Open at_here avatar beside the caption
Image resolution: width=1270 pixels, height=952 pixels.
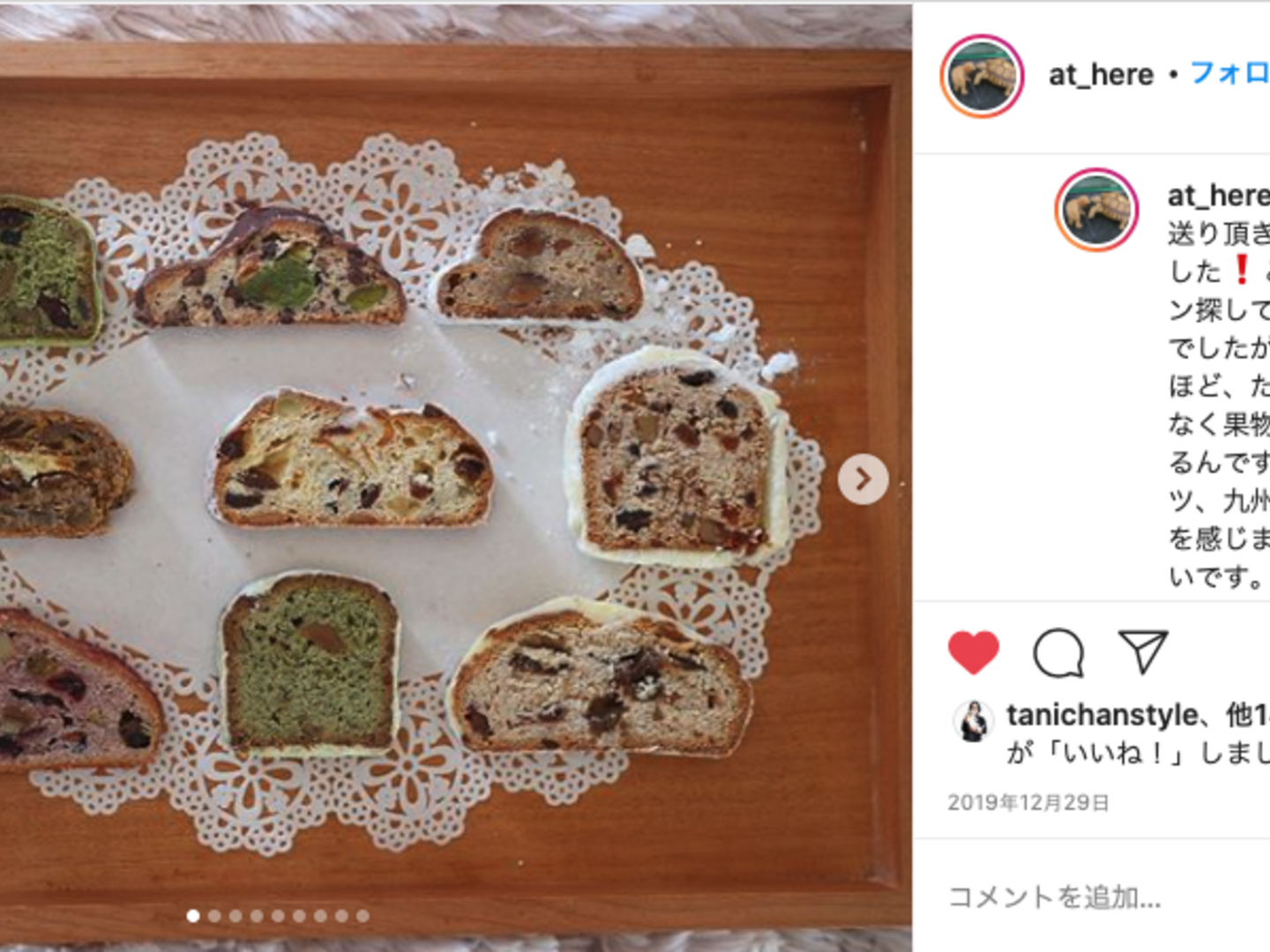pyautogui.click(x=1096, y=210)
